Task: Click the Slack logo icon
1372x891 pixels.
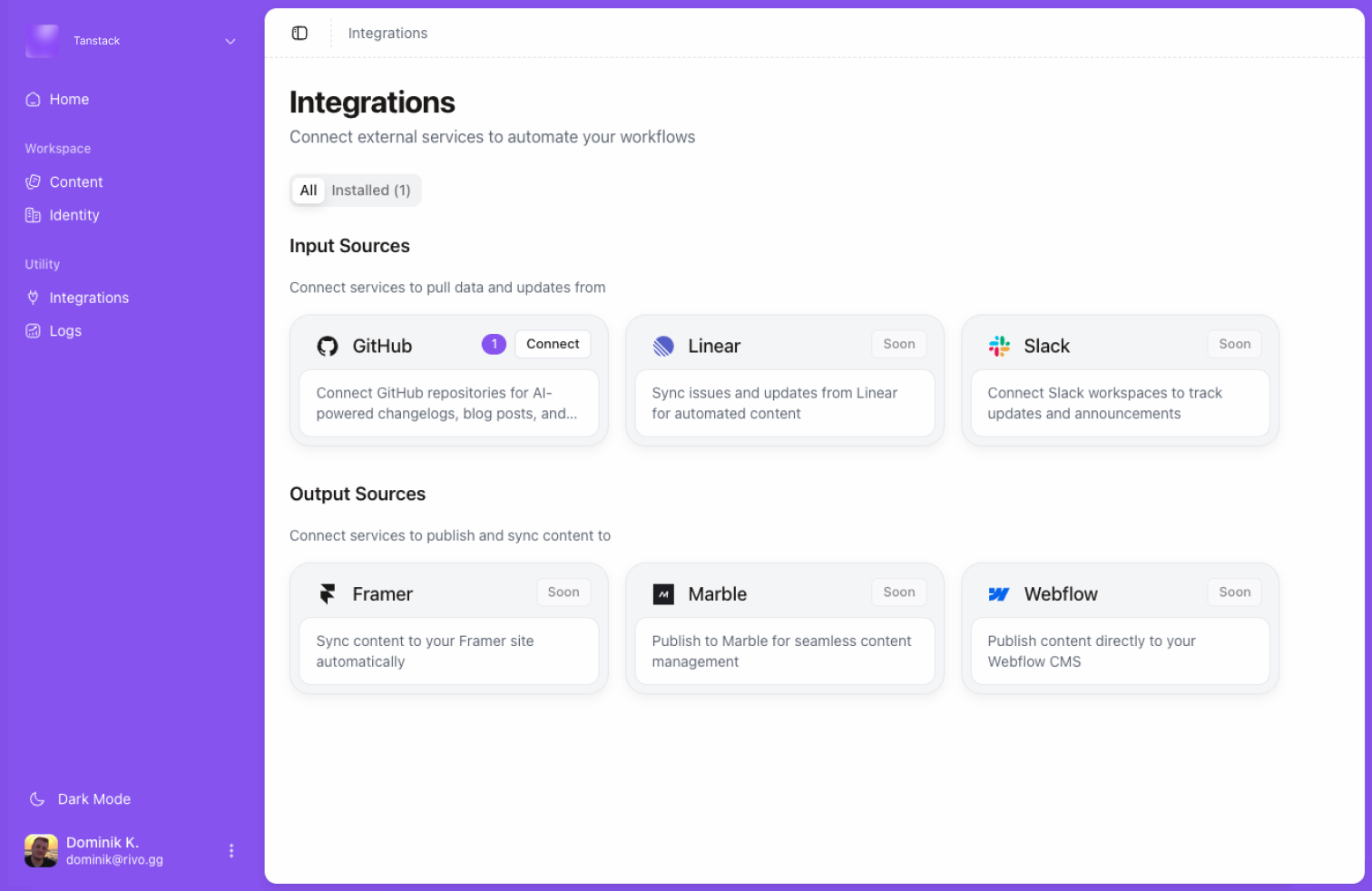Action: click(999, 346)
